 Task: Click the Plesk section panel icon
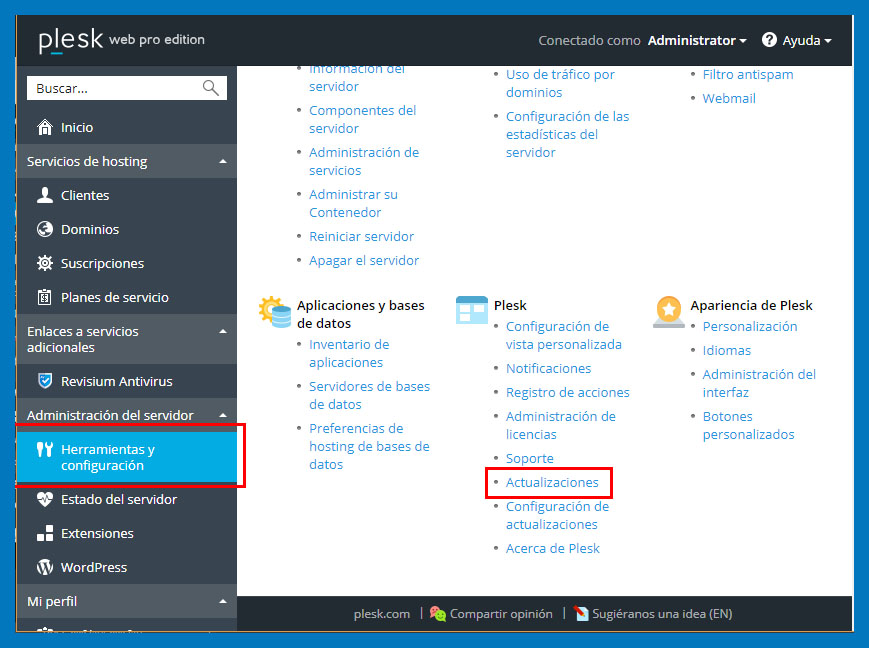coord(472,309)
